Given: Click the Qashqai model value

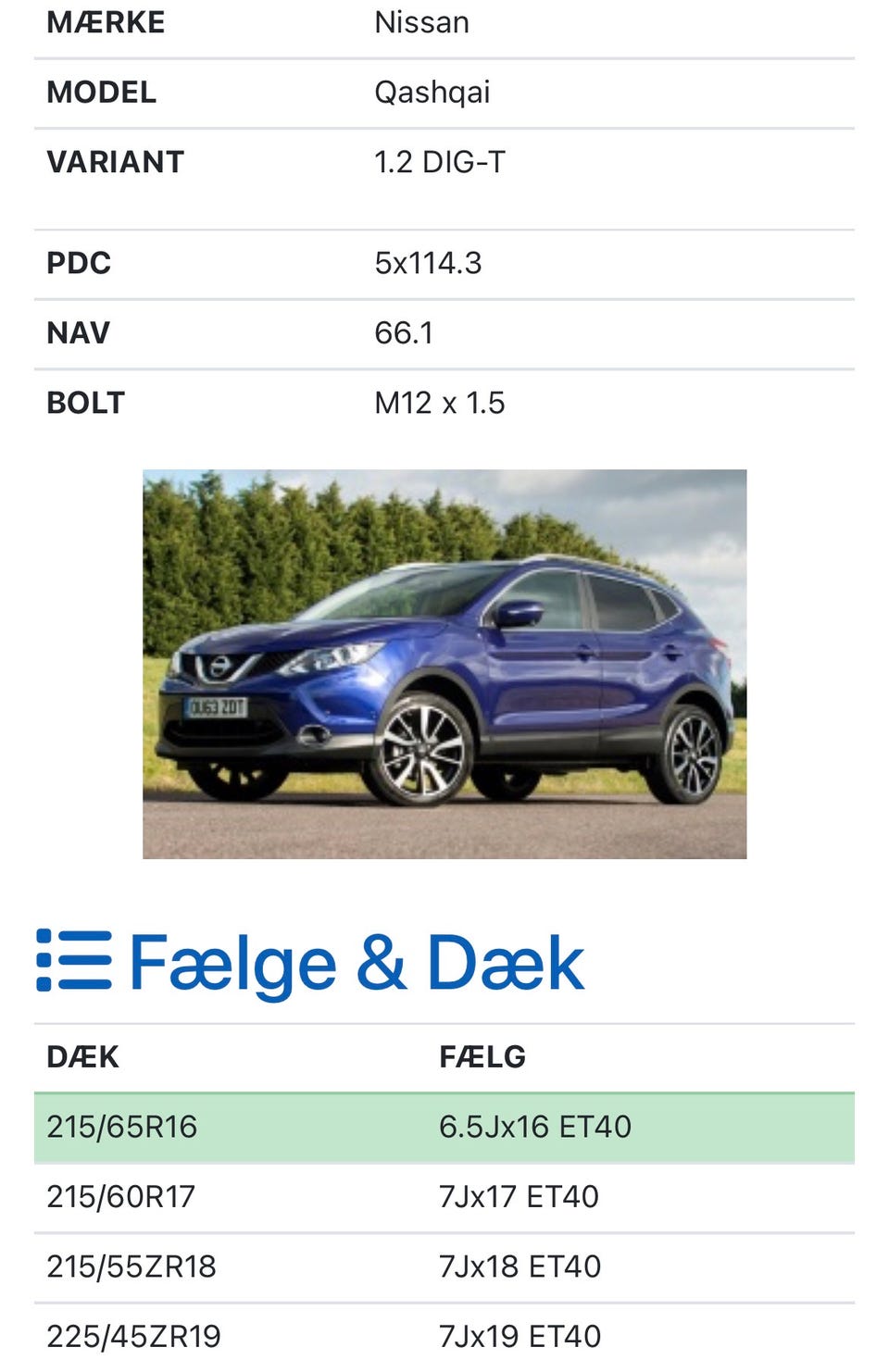Looking at the screenshot, I should [432, 93].
